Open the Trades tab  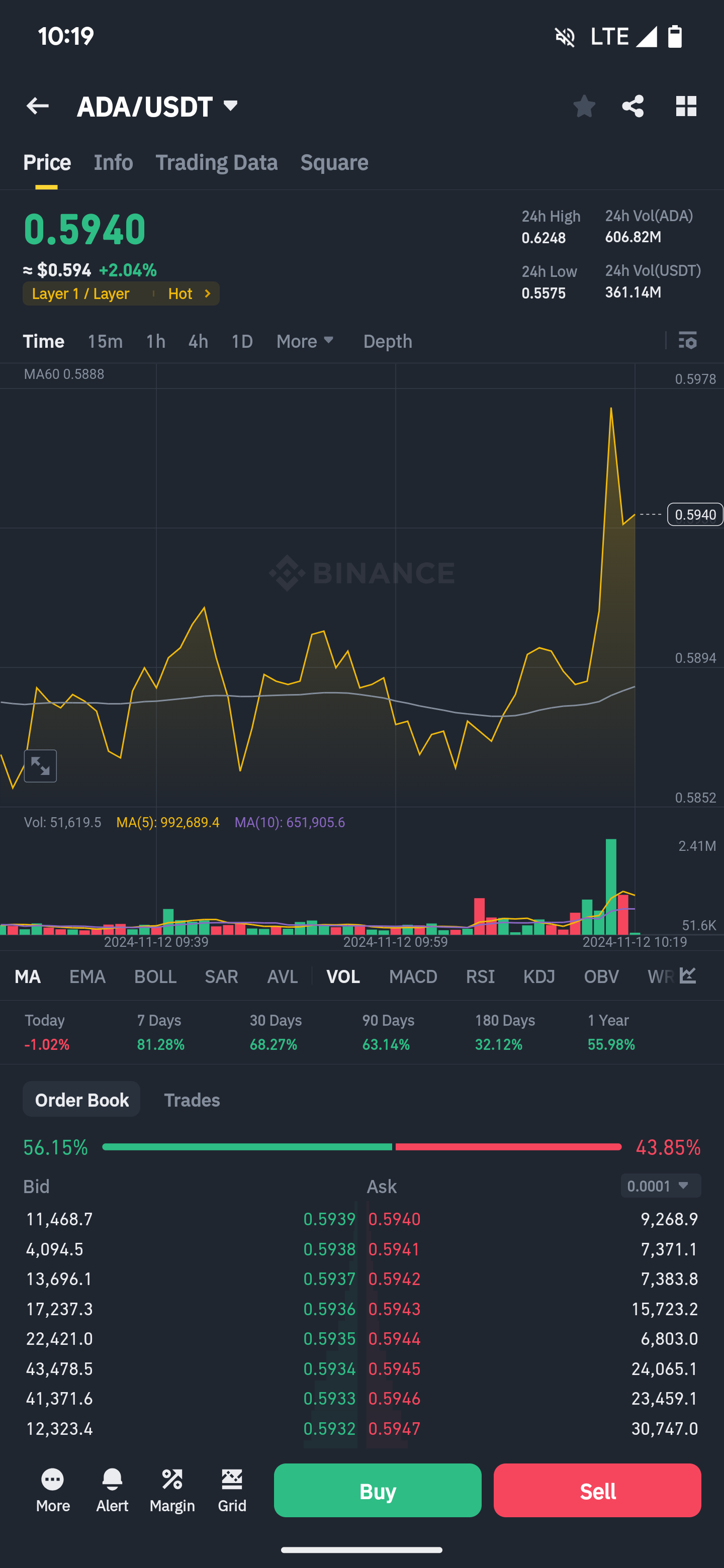[x=192, y=1100]
